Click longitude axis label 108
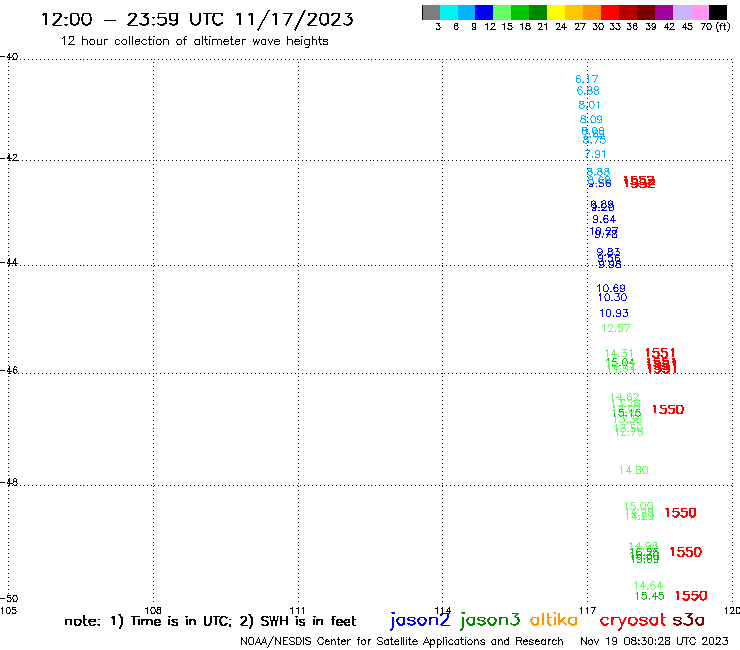740x650 pixels. (x=152, y=611)
